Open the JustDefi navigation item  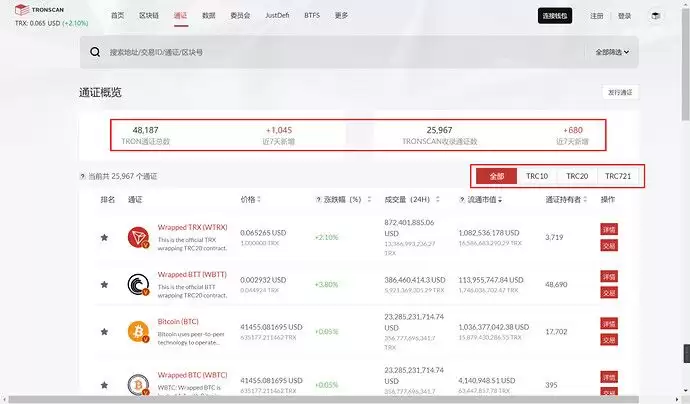click(277, 15)
